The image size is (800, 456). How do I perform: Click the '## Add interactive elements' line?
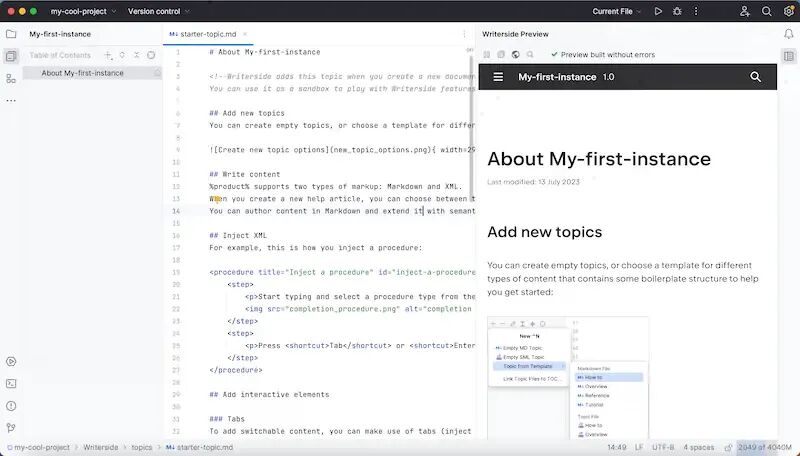coord(269,395)
